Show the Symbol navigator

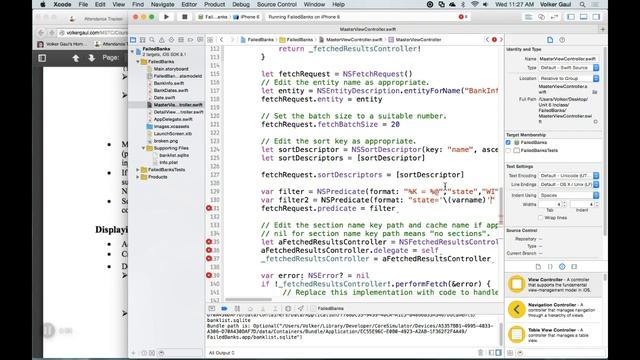pyautogui.click(x=142, y=40)
